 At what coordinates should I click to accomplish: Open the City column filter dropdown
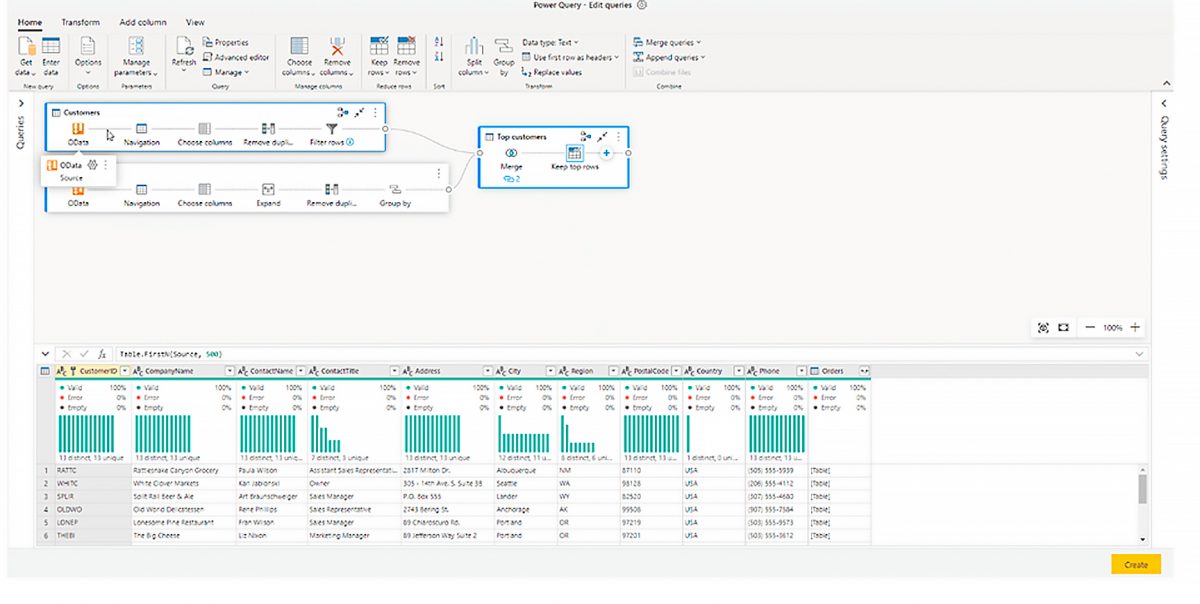(x=550, y=371)
